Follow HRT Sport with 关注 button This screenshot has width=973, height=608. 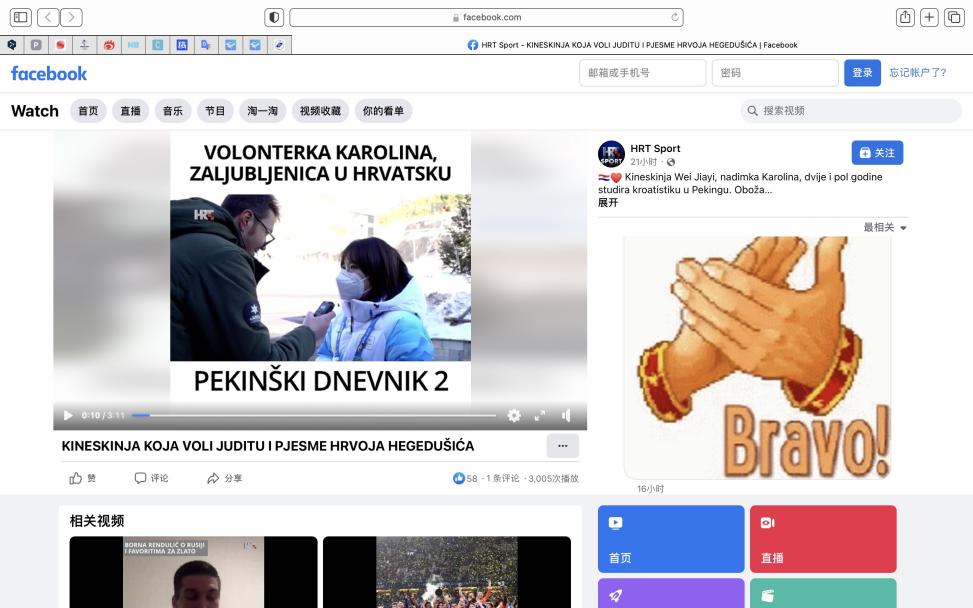[877, 153]
